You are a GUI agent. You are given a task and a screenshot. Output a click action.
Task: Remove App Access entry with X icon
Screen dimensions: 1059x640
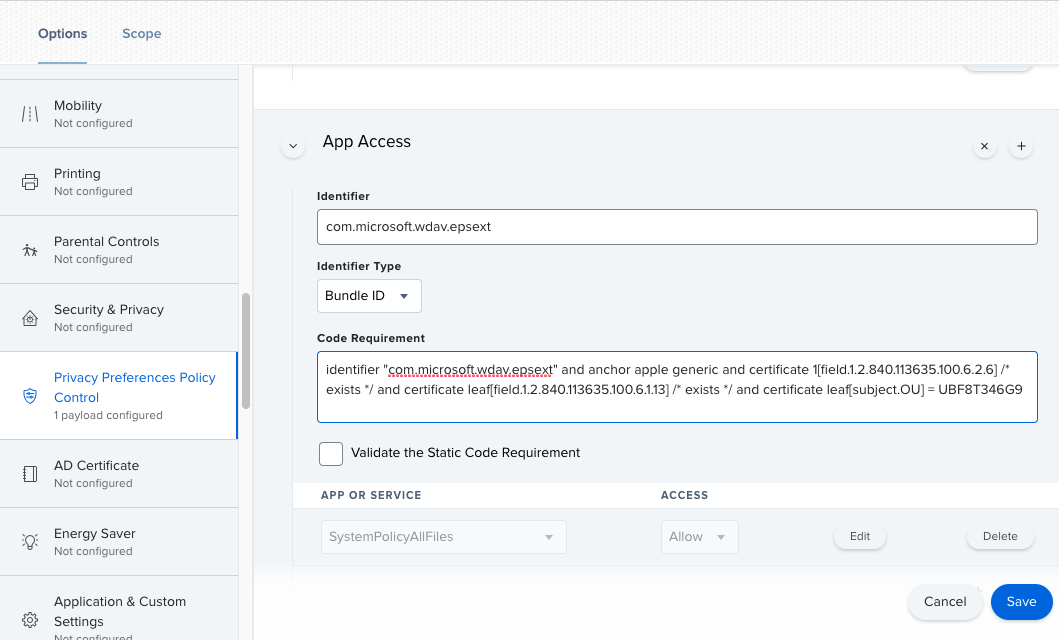tap(984, 146)
